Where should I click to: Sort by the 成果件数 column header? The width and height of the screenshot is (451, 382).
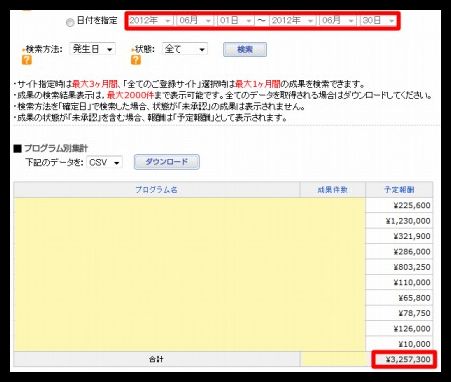332,190
